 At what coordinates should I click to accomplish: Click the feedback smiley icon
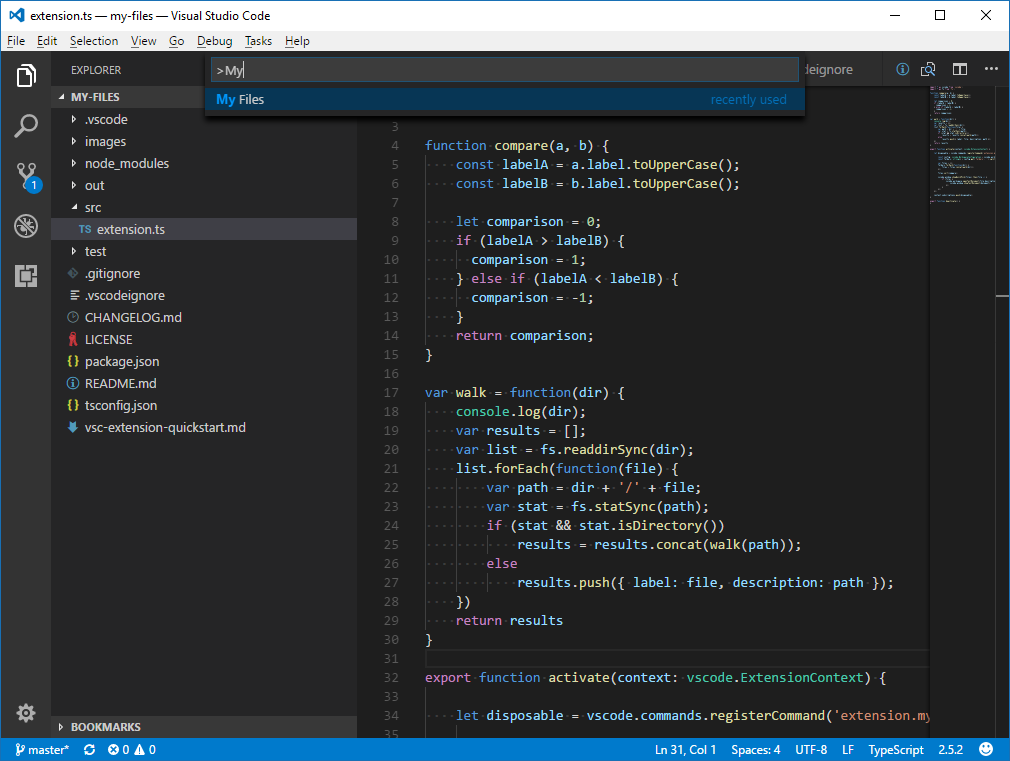pos(986,749)
